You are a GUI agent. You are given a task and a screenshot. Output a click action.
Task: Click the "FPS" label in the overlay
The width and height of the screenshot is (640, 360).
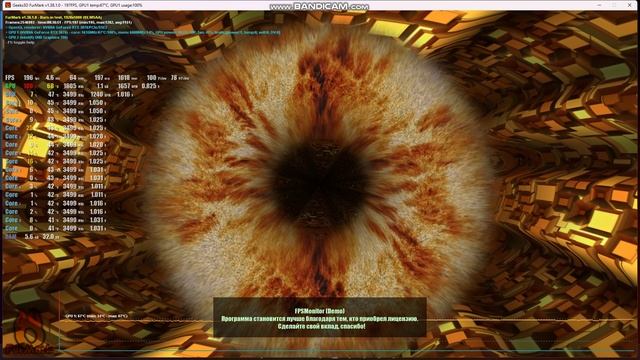pos(10,78)
